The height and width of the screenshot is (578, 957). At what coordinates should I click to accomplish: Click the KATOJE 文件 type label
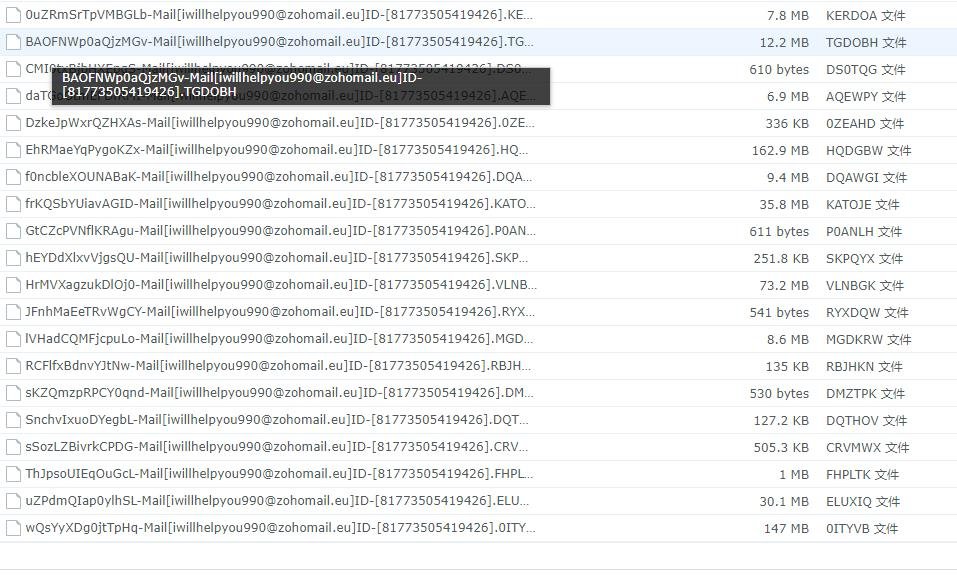coord(862,204)
